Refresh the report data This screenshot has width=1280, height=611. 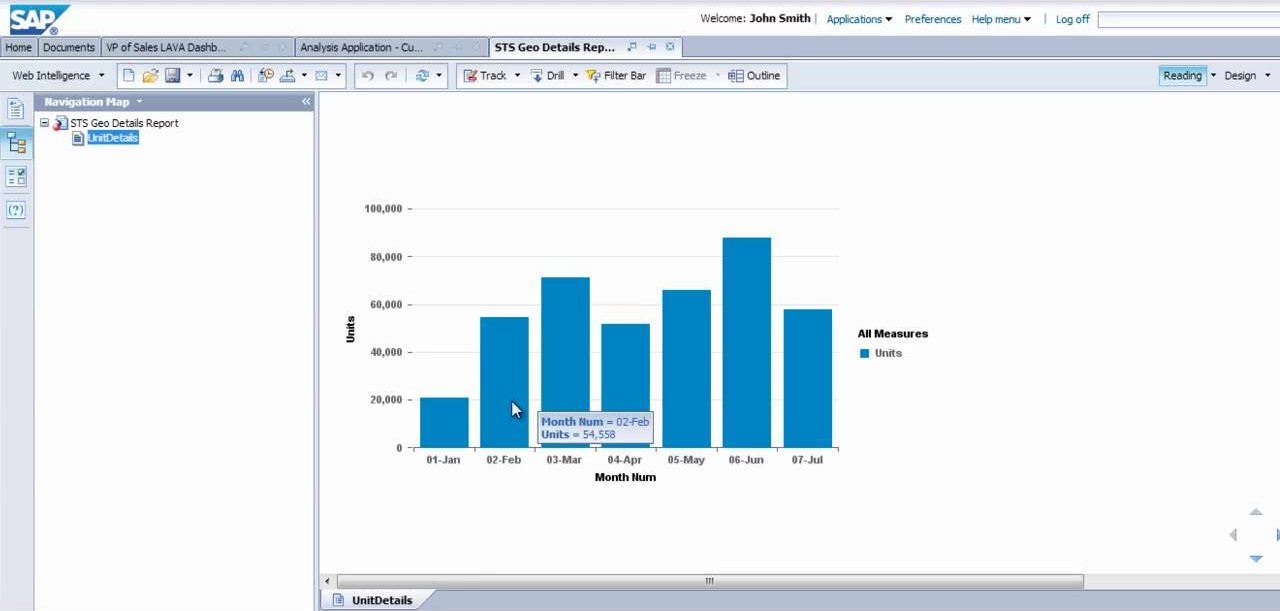[x=421, y=75]
